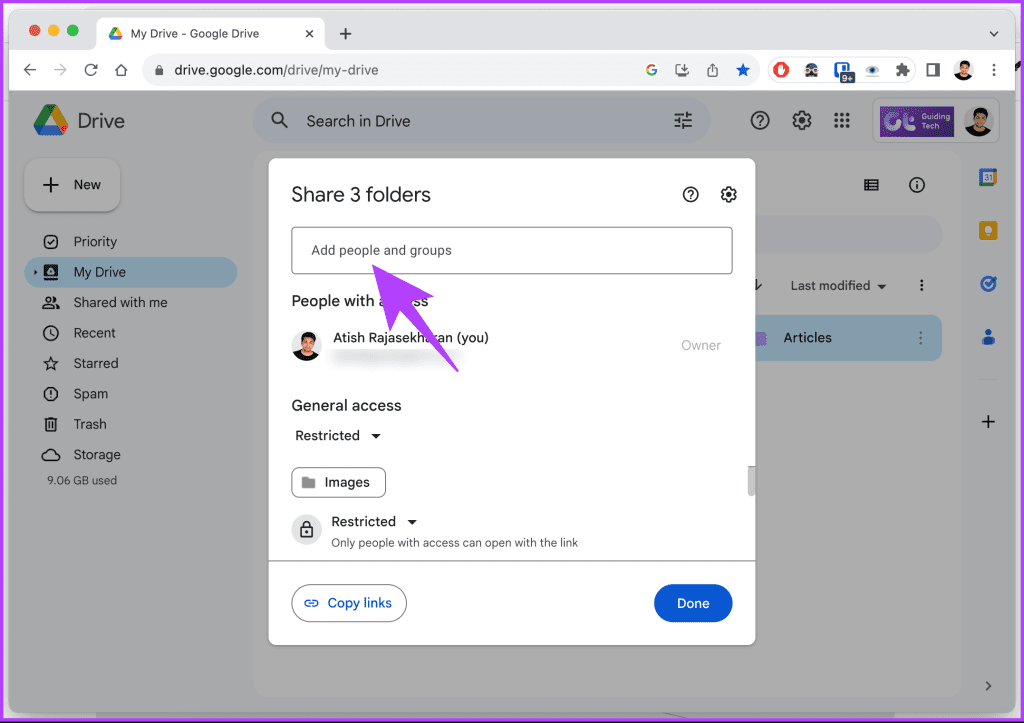Switch to list layout view
This screenshot has width=1024, height=723.
[871, 184]
